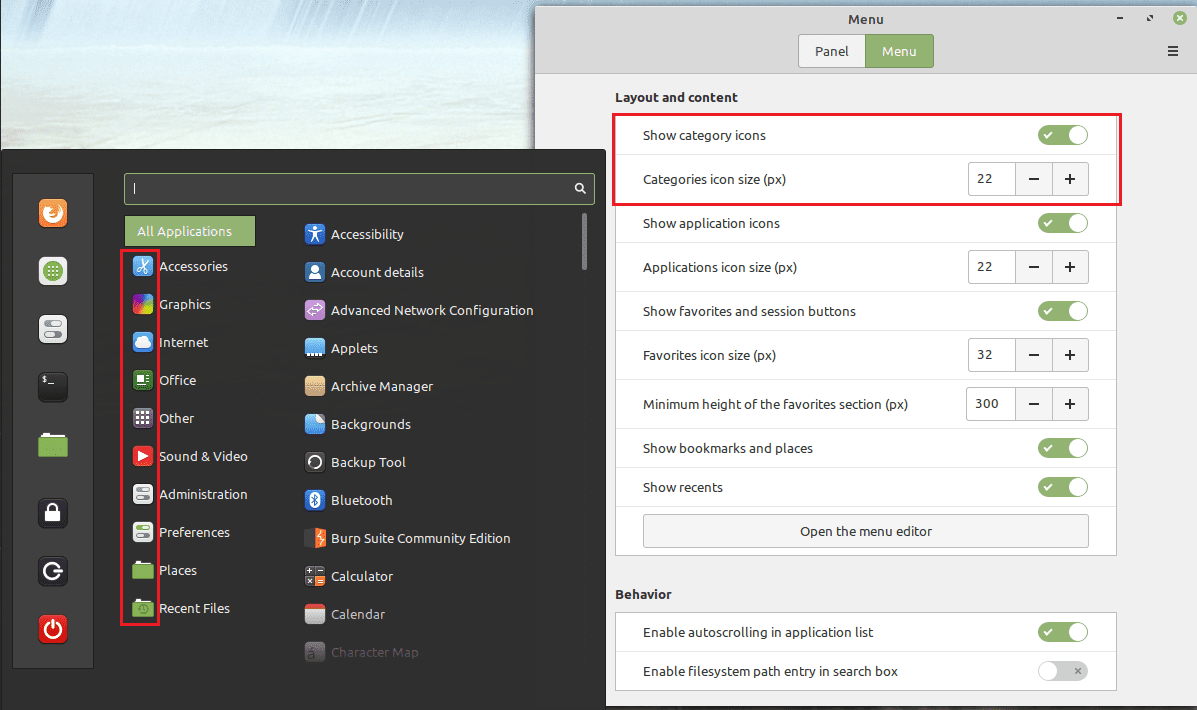Click the Preferences category icon

[143, 532]
